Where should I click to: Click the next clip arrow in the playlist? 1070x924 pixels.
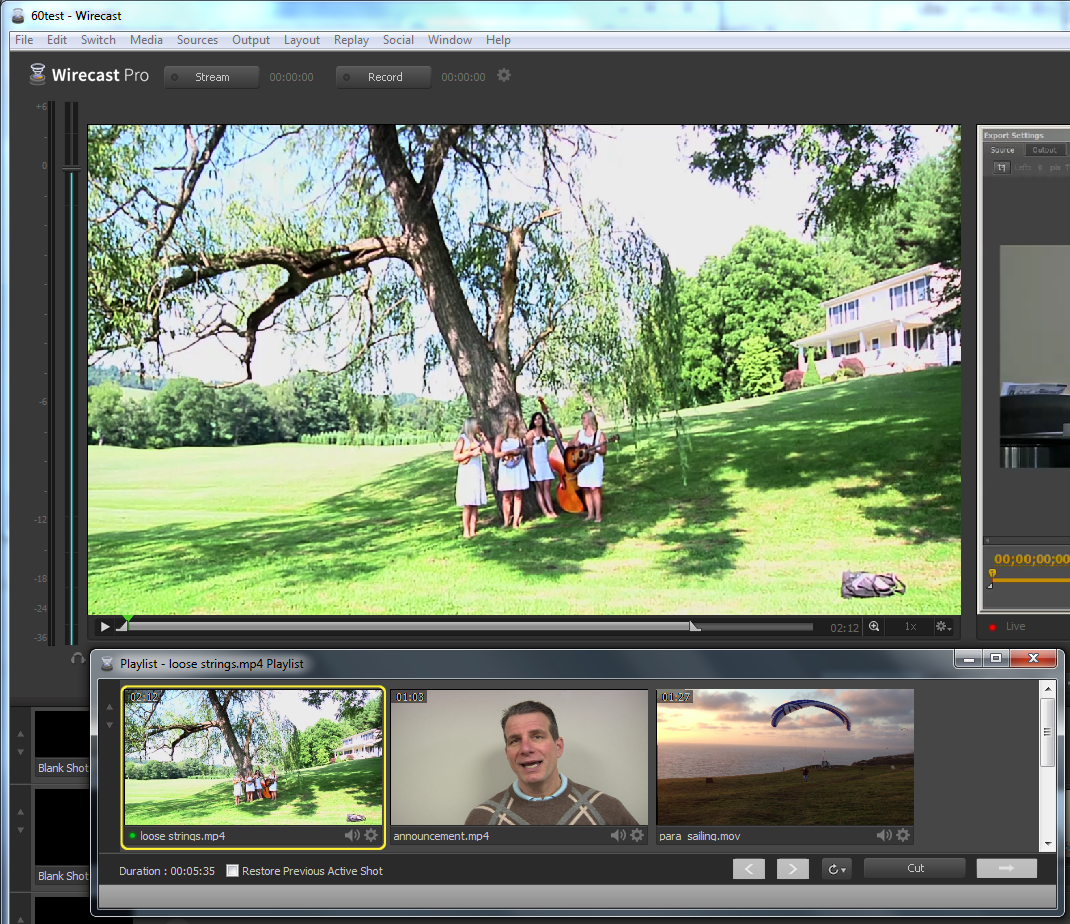(x=792, y=868)
